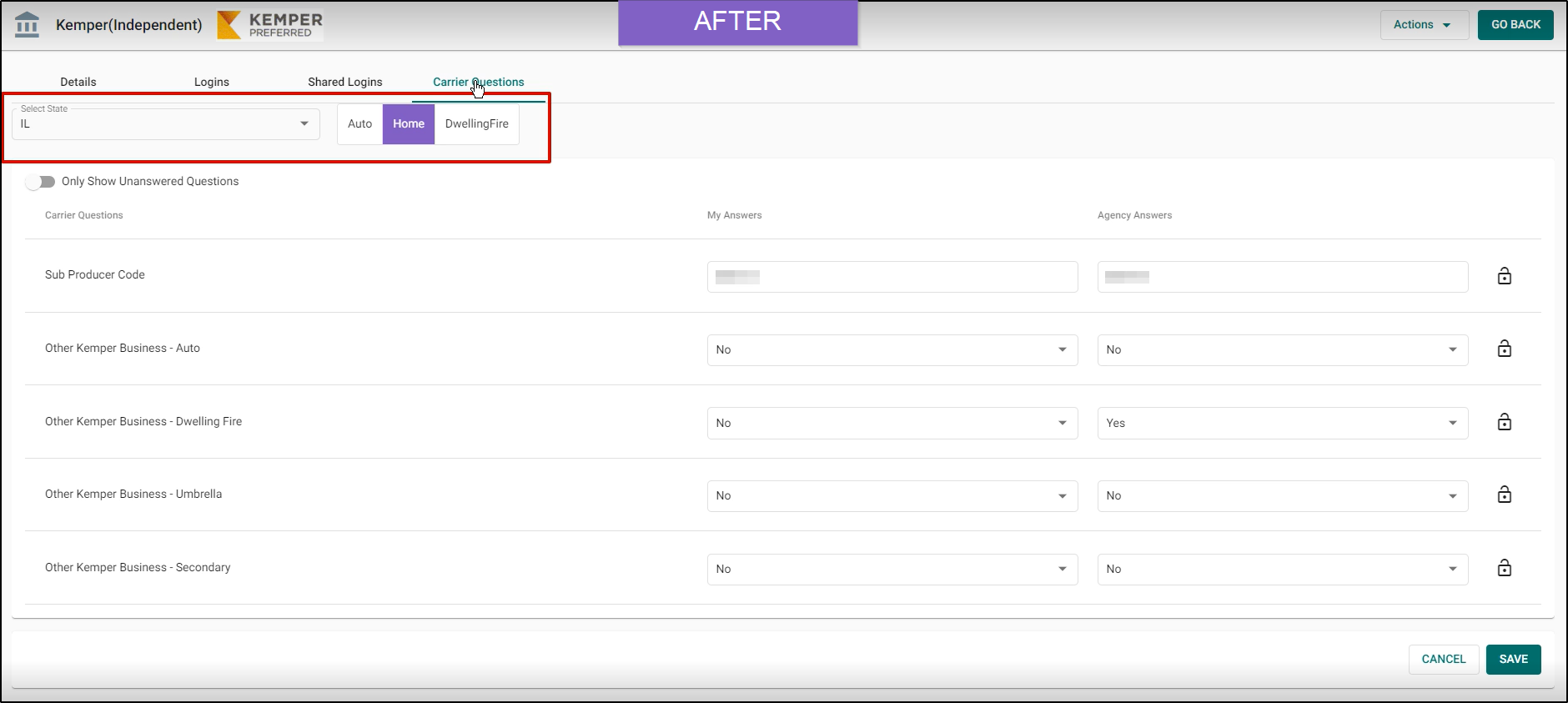Click the CANCEL button

[x=1444, y=660]
